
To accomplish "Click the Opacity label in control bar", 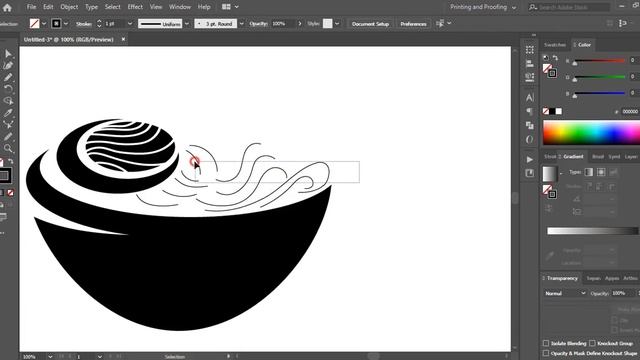I will click(258, 24).
